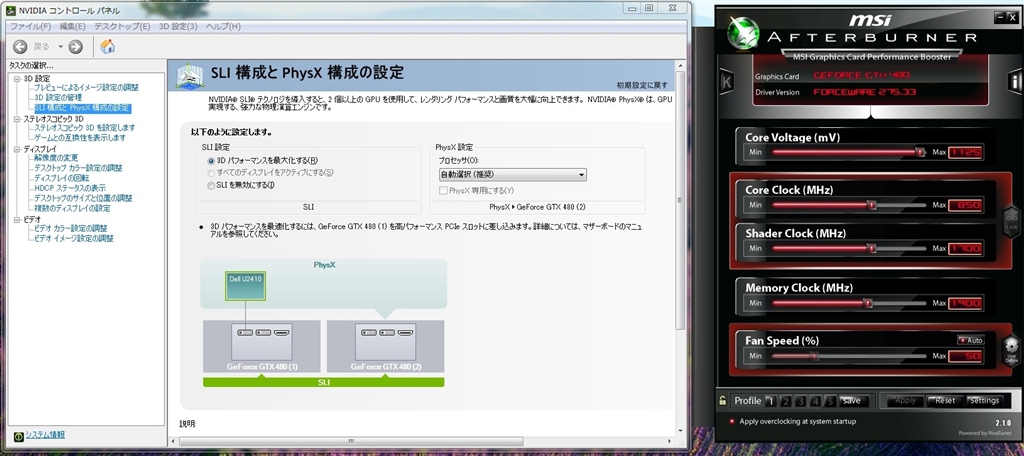Go back with NVIDIA panel back arrow
The width and height of the screenshot is (1024, 456).
click(x=20, y=46)
